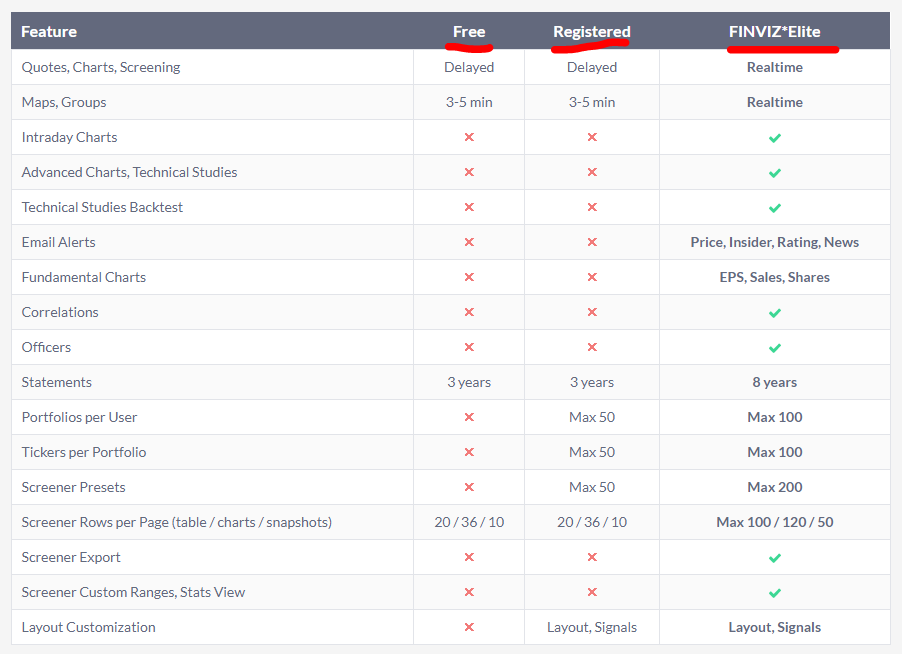Image resolution: width=902 pixels, height=654 pixels.
Task: Click the Registered X in Technical Studies Backtest row
Action: pyautogui.click(x=592, y=207)
